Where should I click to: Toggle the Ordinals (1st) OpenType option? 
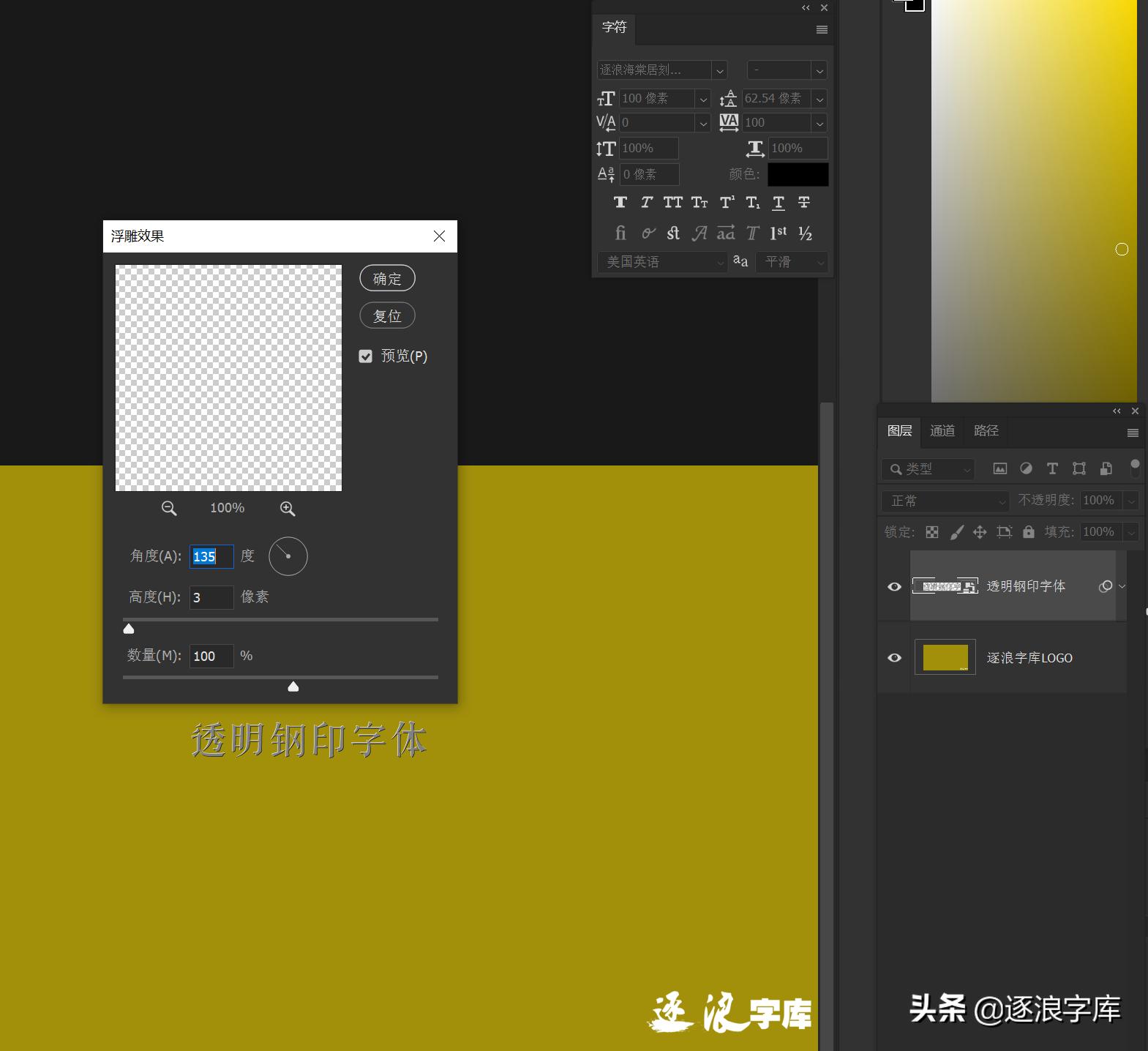[x=779, y=233]
